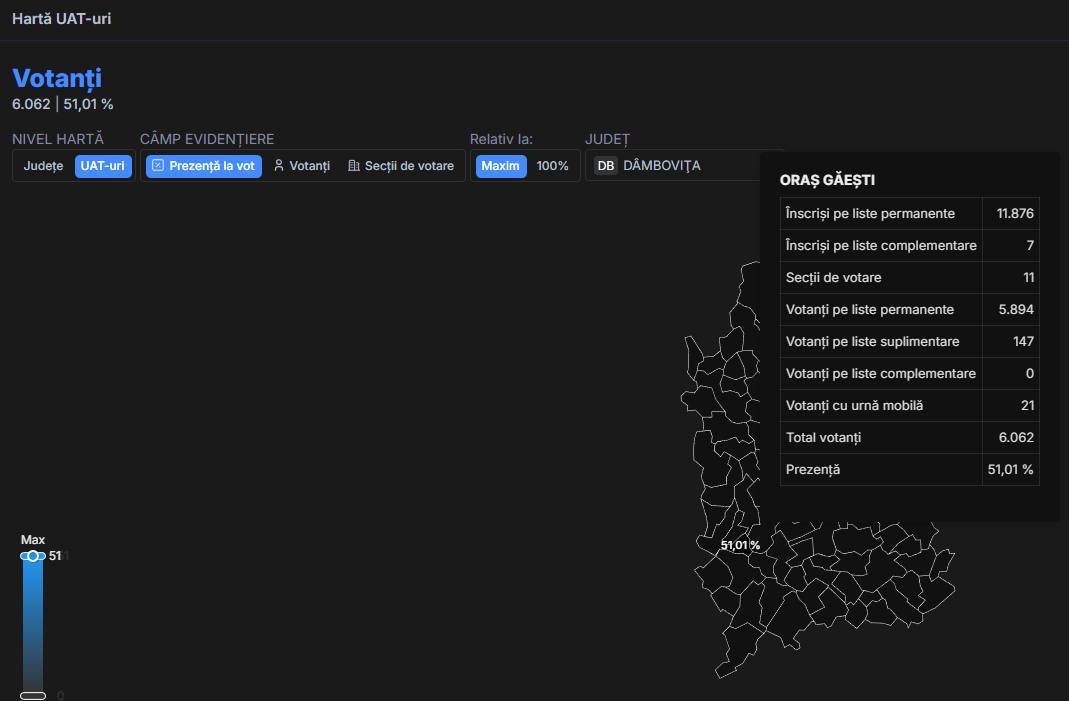Click the 51,01 % label on the map
The width and height of the screenshot is (1069, 701).
(x=740, y=545)
